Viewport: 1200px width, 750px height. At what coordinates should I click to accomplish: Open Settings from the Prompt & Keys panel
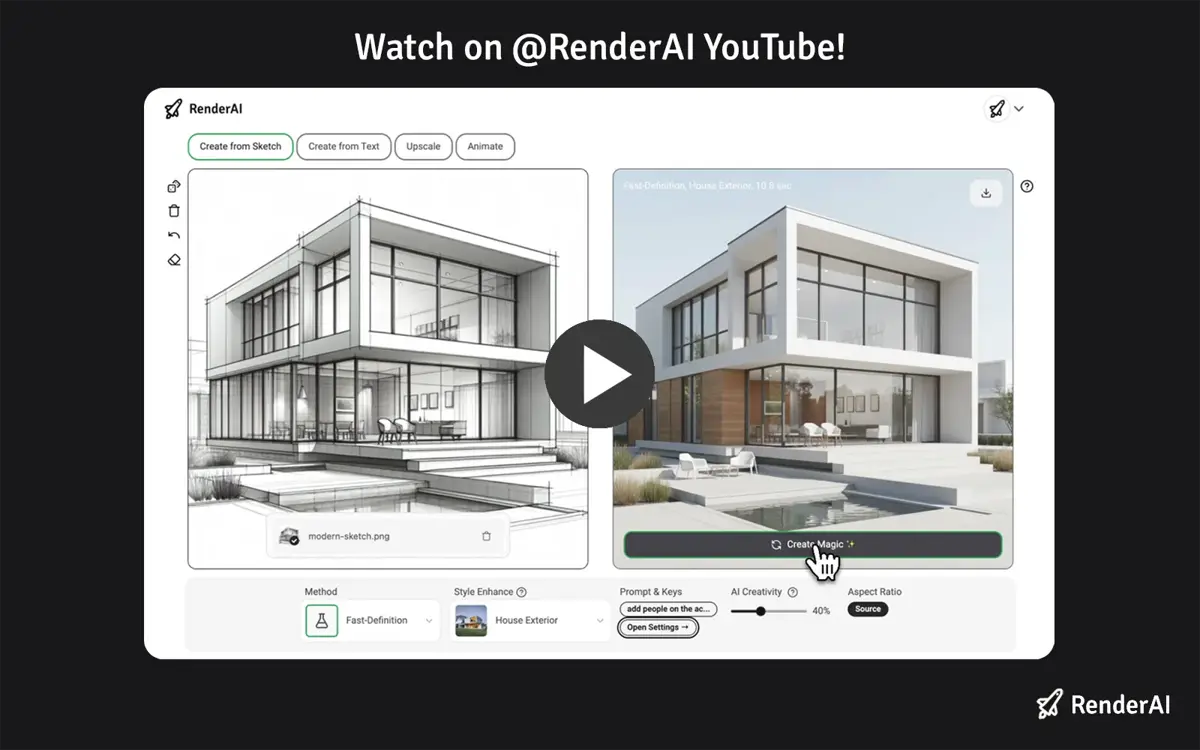click(657, 627)
